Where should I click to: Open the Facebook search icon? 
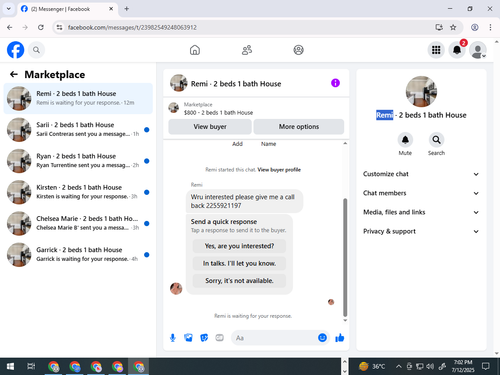[x=36, y=50]
